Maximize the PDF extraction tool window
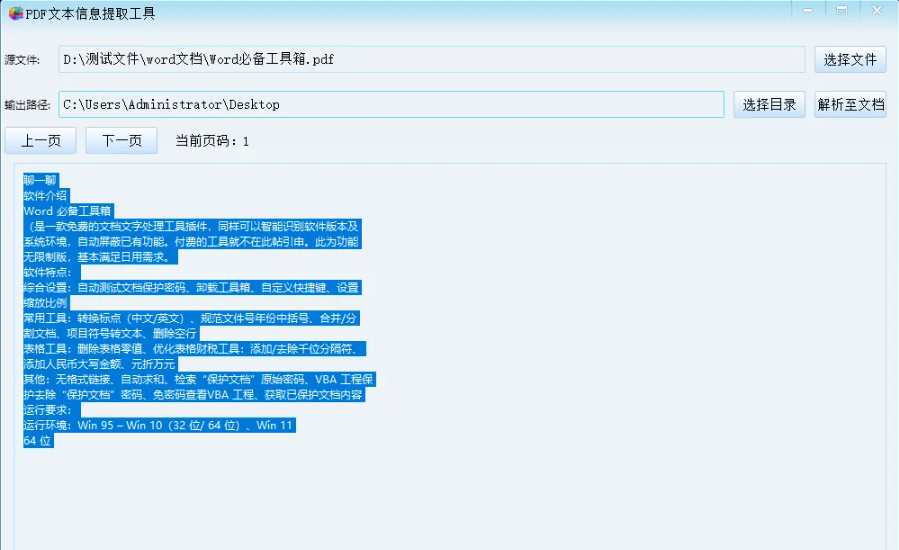The height and width of the screenshot is (550, 899). [x=842, y=10]
